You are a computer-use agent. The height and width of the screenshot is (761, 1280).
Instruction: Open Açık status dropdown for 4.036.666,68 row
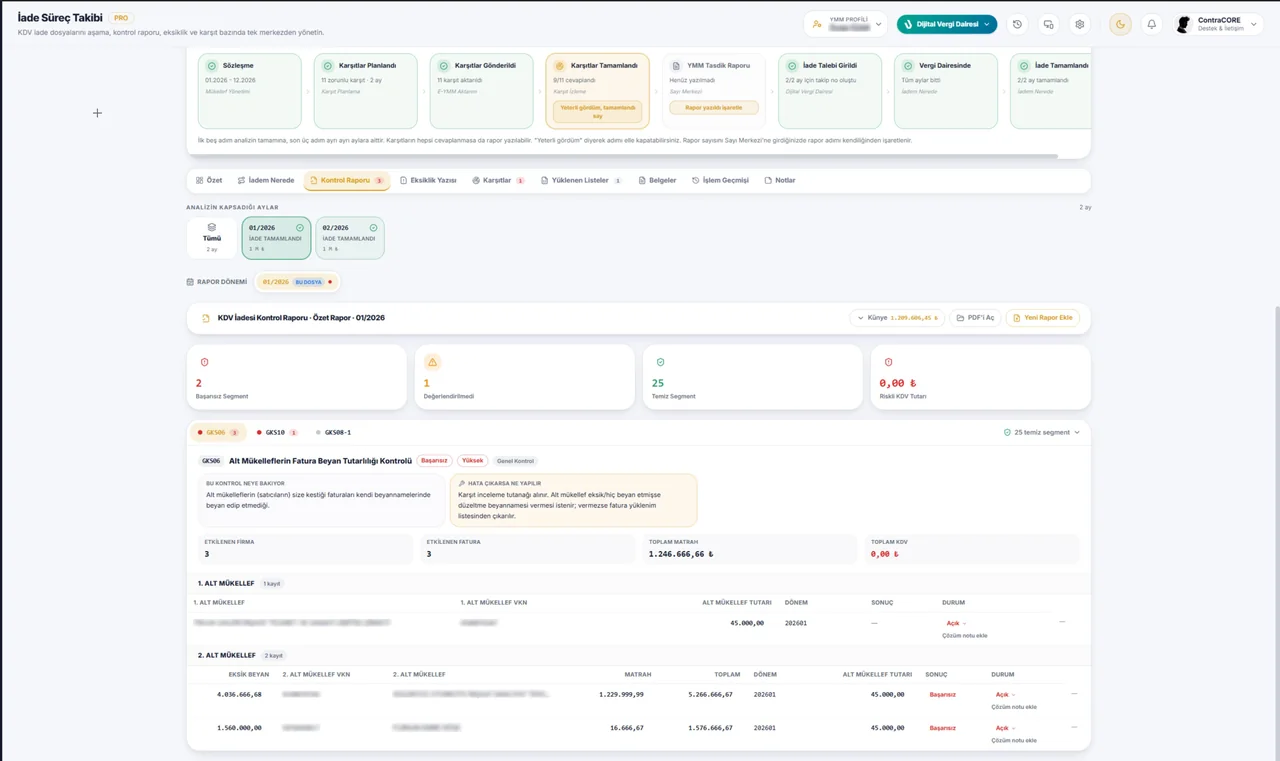click(1005, 694)
